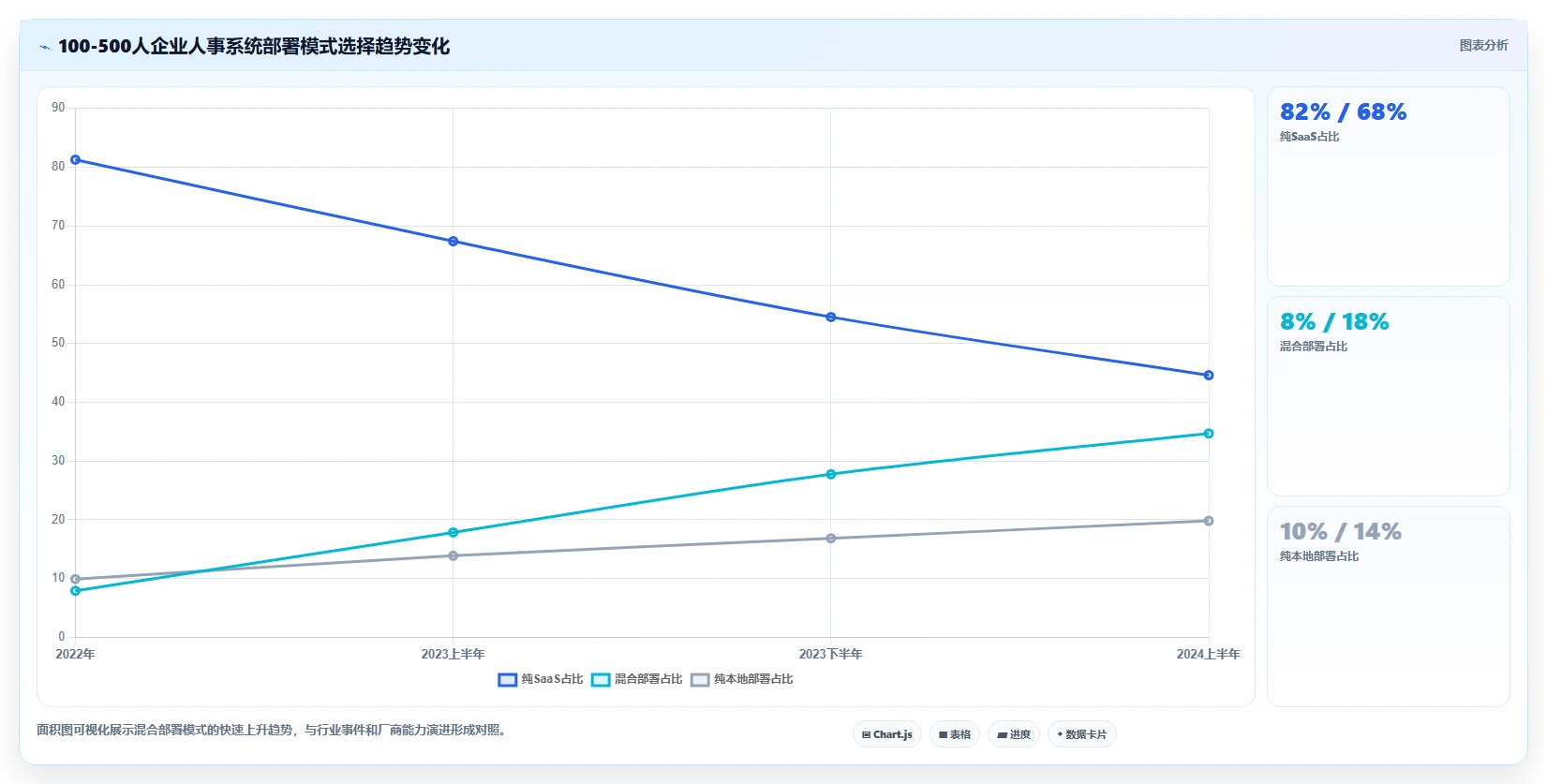Click the 纯本地部署占比 card label
The height and width of the screenshot is (784, 1547).
(x=1319, y=556)
